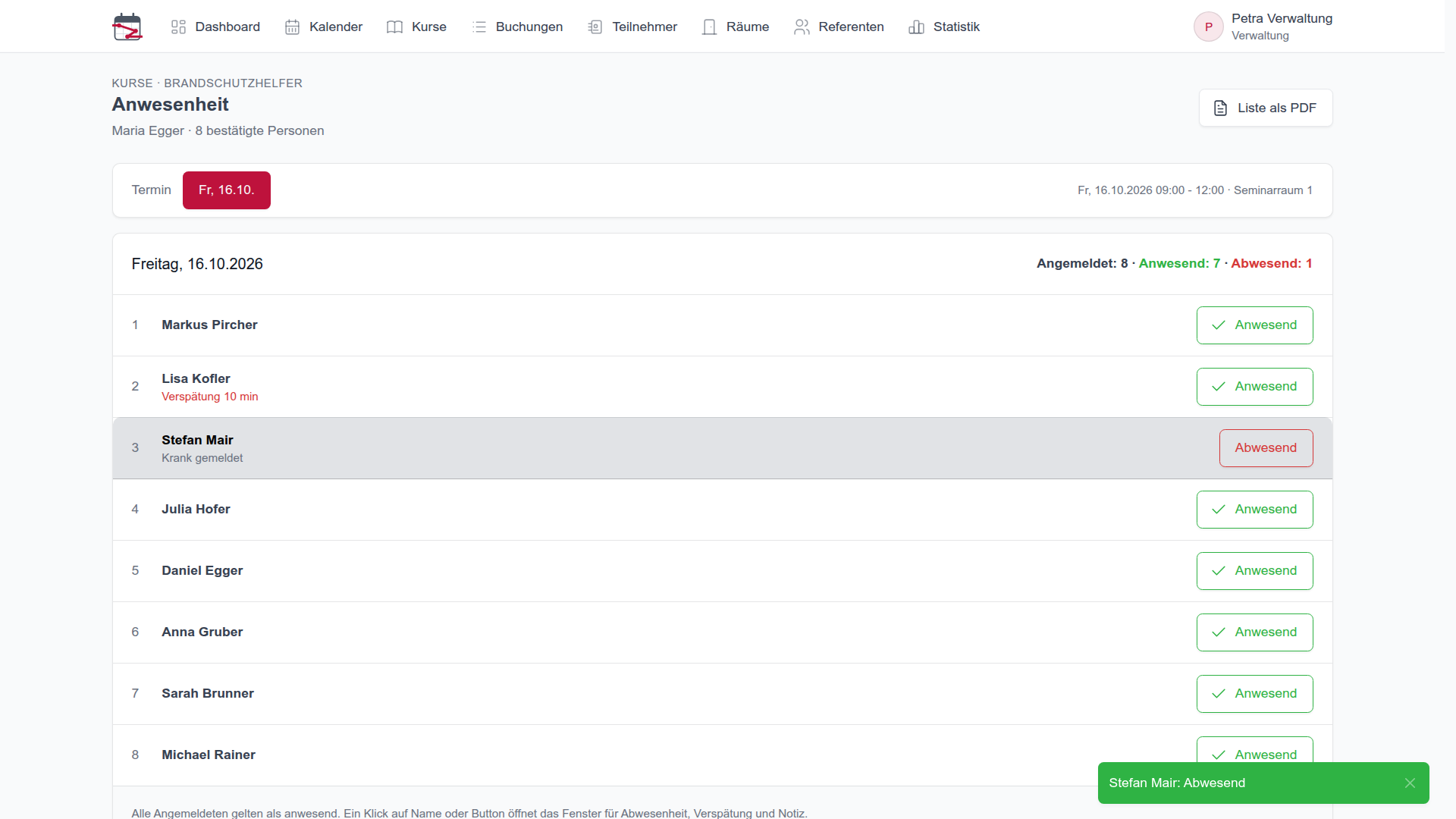
Task: Toggle Julia Hofer's attendance button
Action: coord(1254,510)
